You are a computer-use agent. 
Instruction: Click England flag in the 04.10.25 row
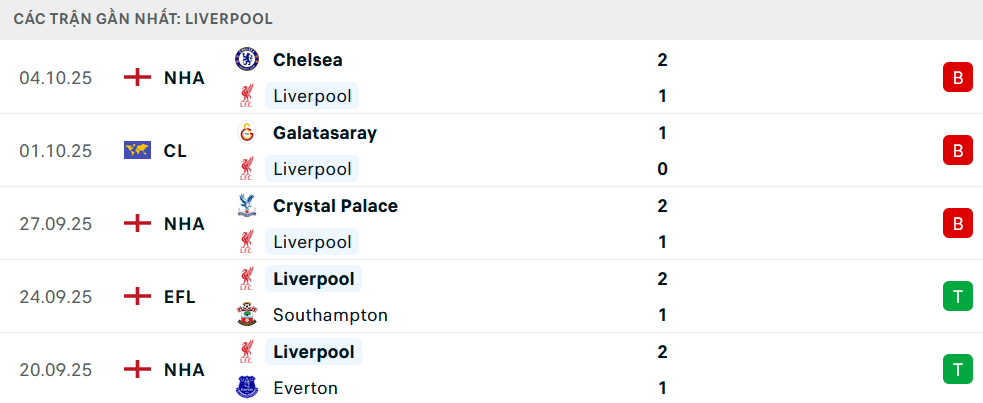[x=137, y=78]
